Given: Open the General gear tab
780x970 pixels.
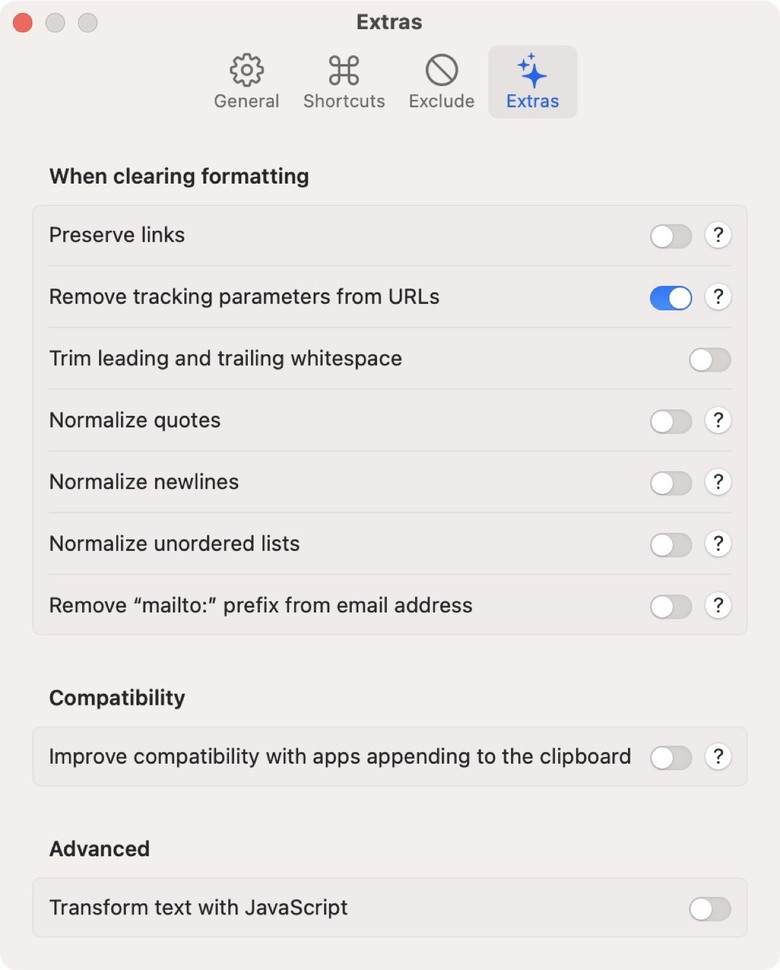Looking at the screenshot, I should (x=246, y=82).
